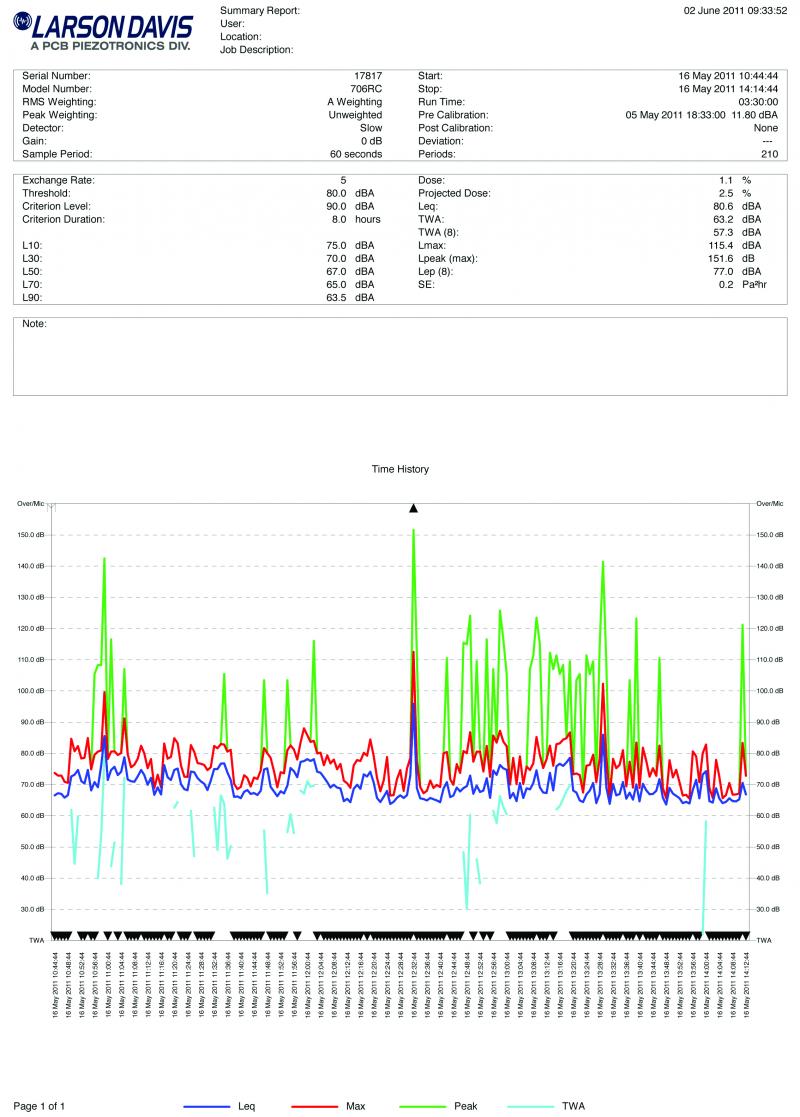Click the Over/Mic label on left axis
Image resolution: width=800 pixels, height=1117 pixels.
tap(31, 503)
